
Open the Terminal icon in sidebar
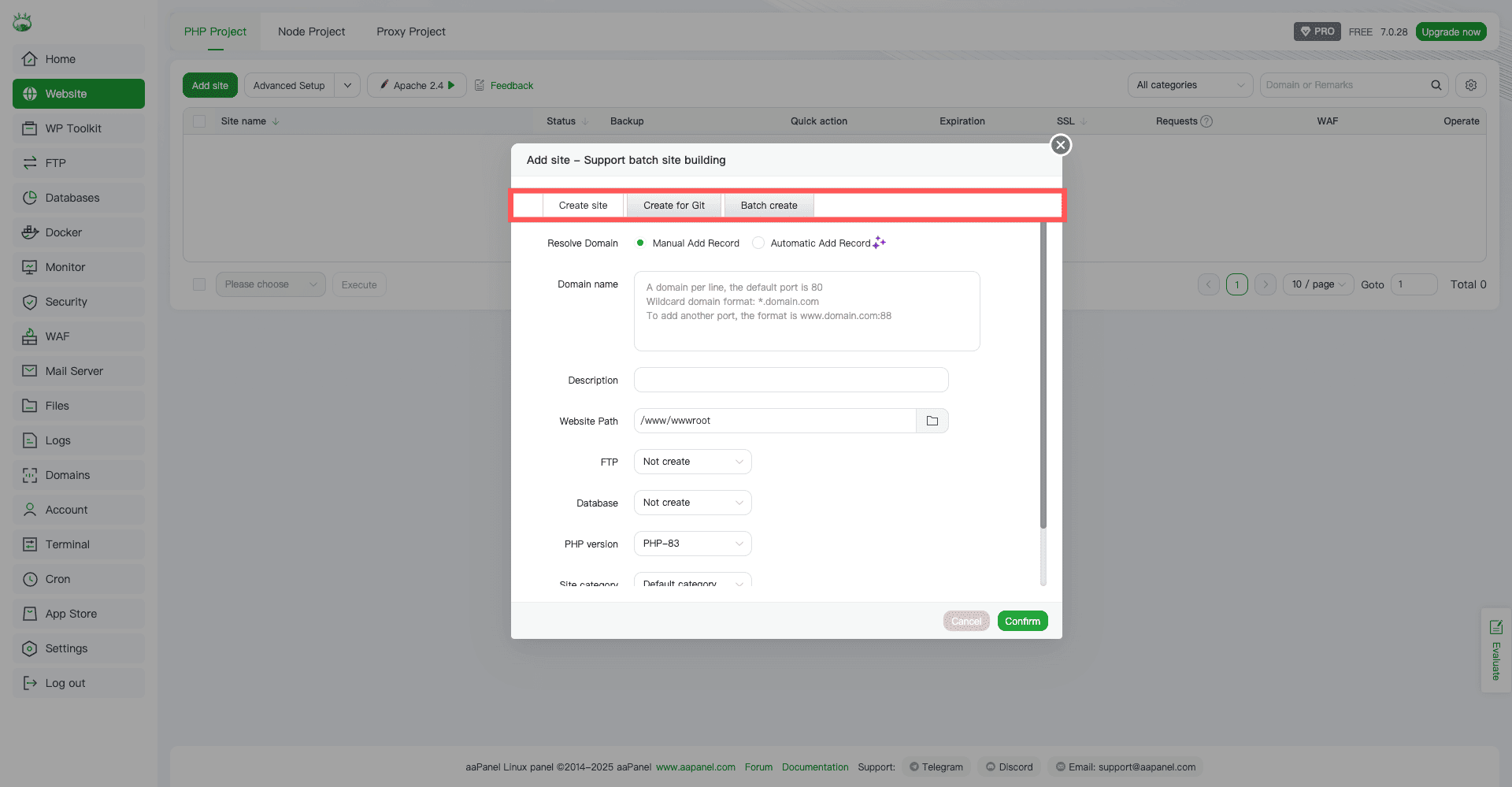click(30, 544)
